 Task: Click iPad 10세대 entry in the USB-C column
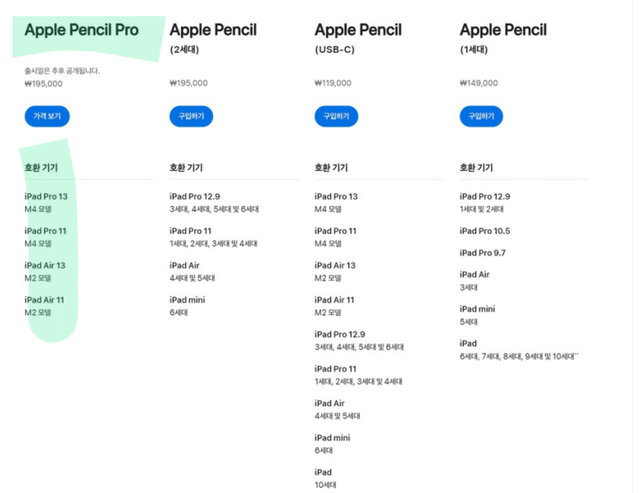[323, 478]
